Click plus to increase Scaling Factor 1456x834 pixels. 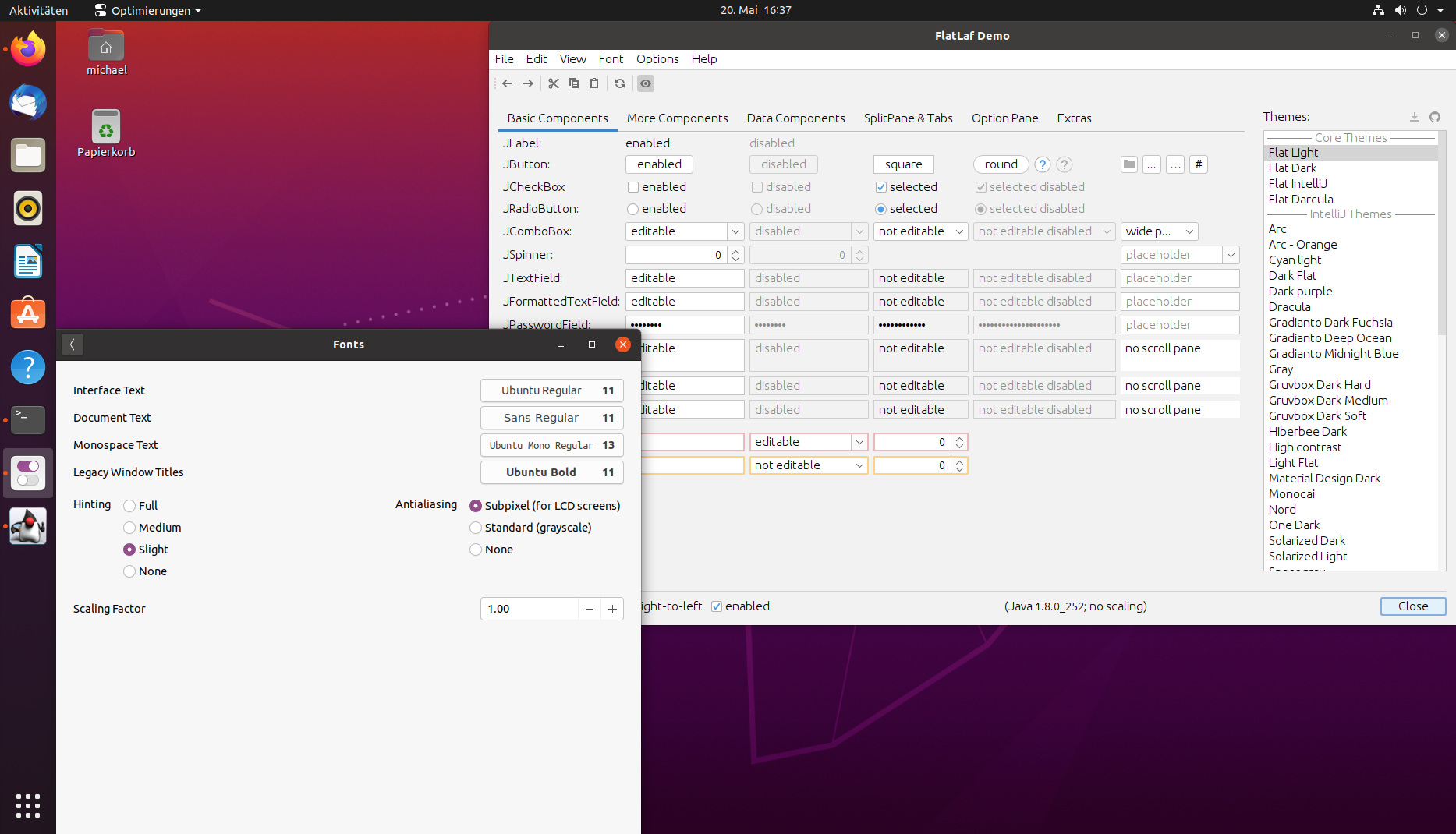coord(612,609)
